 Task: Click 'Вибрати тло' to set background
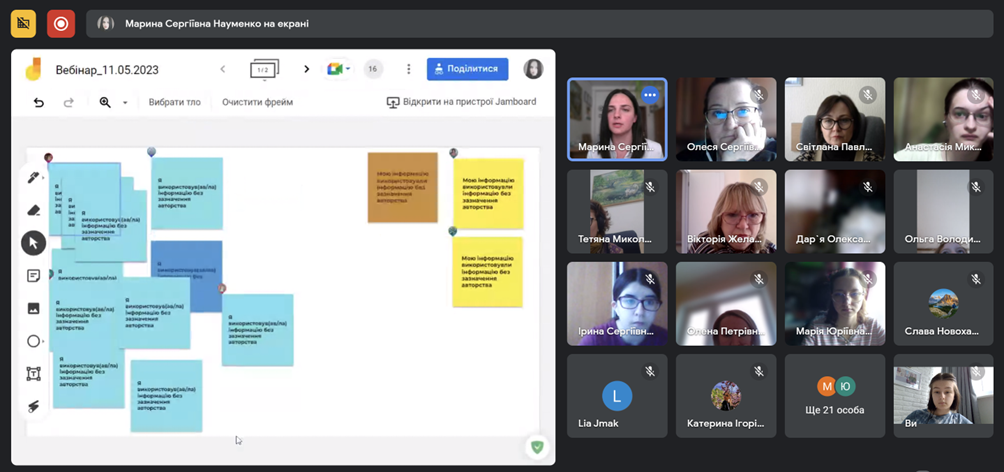174,102
